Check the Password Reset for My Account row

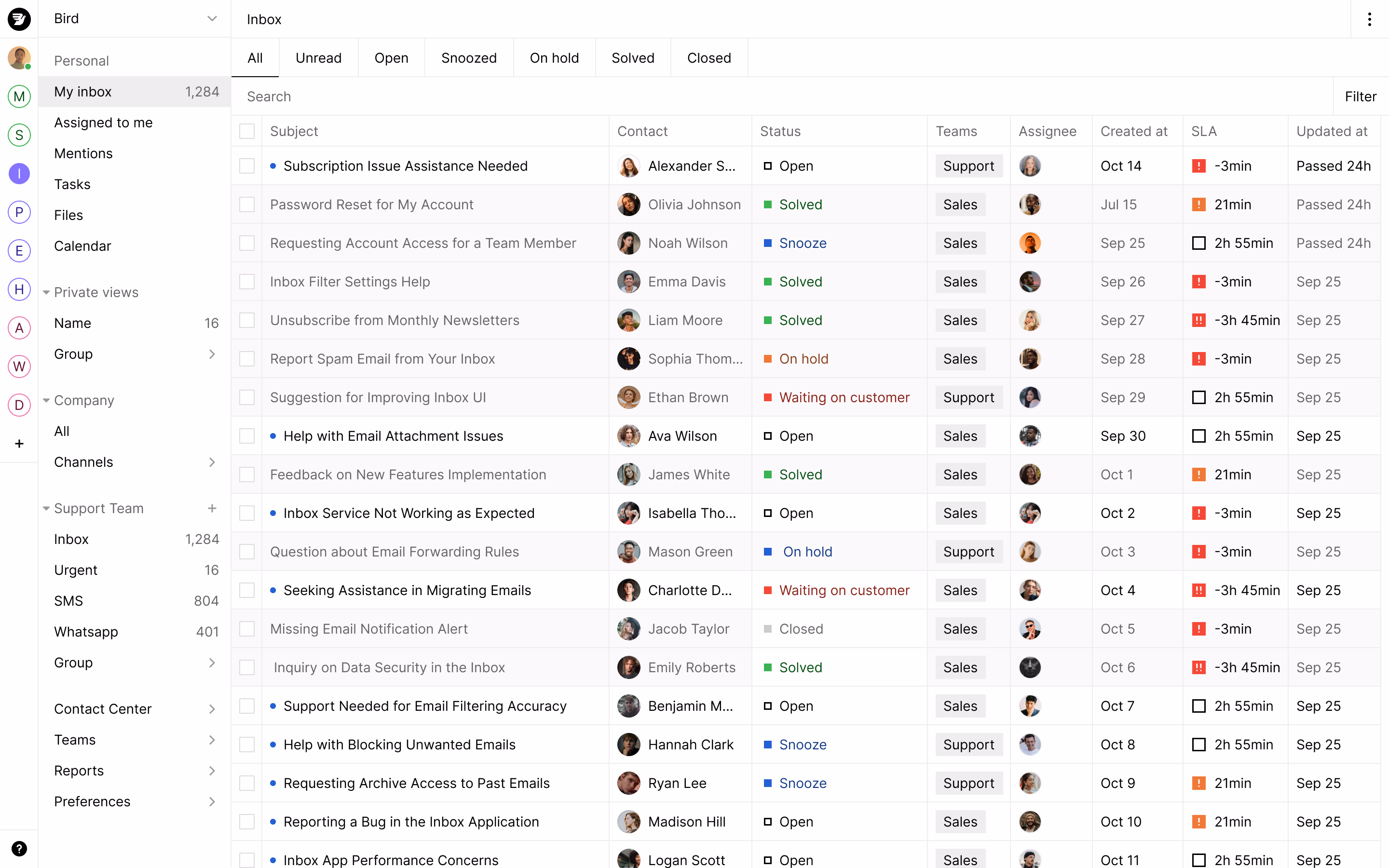(x=247, y=204)
